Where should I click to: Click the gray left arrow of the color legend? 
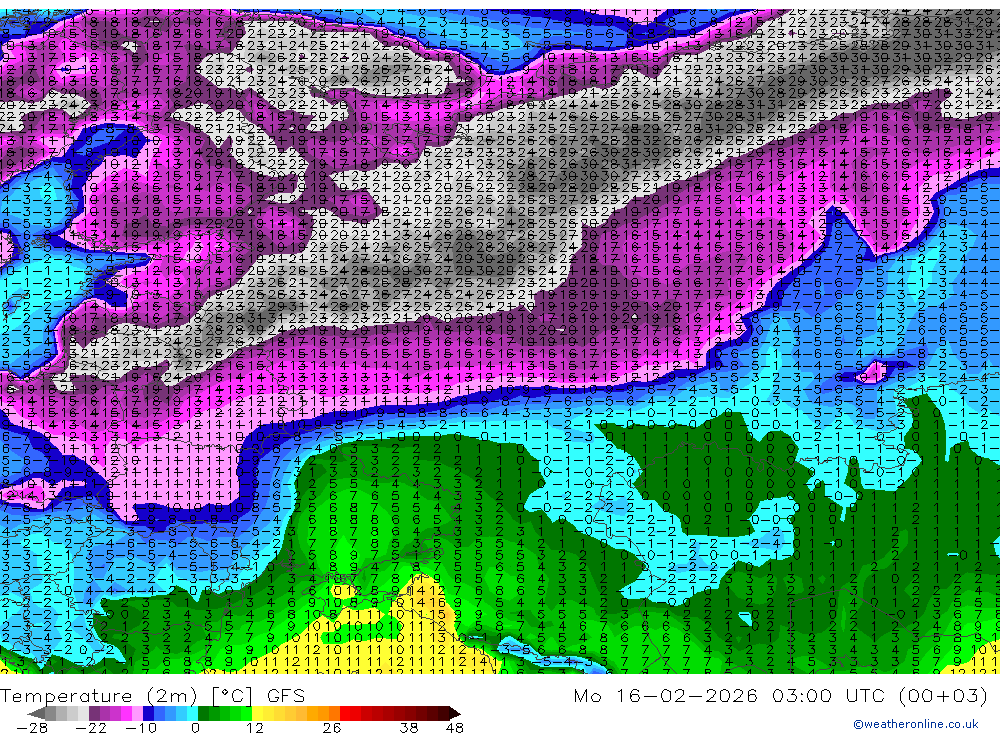coord(36,714)
